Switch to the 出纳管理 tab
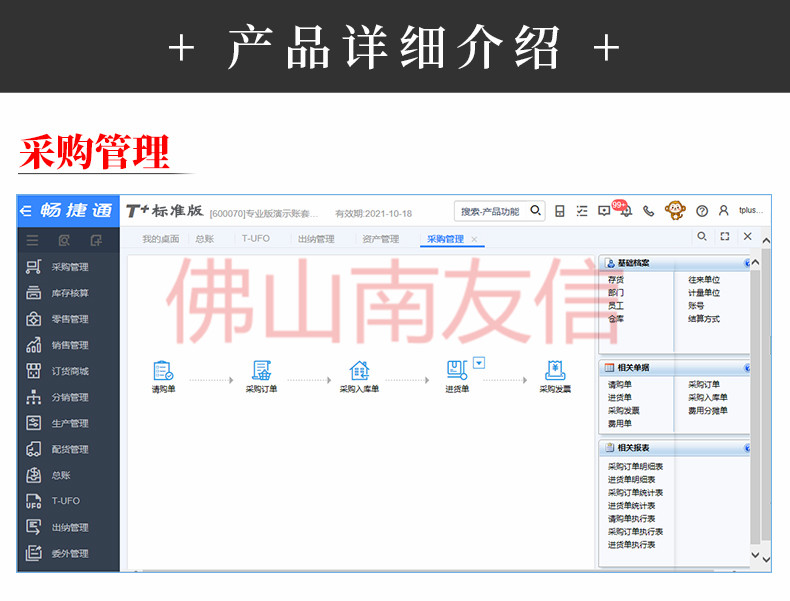Viewport: 790px width, 601px height. pos(316,239)
